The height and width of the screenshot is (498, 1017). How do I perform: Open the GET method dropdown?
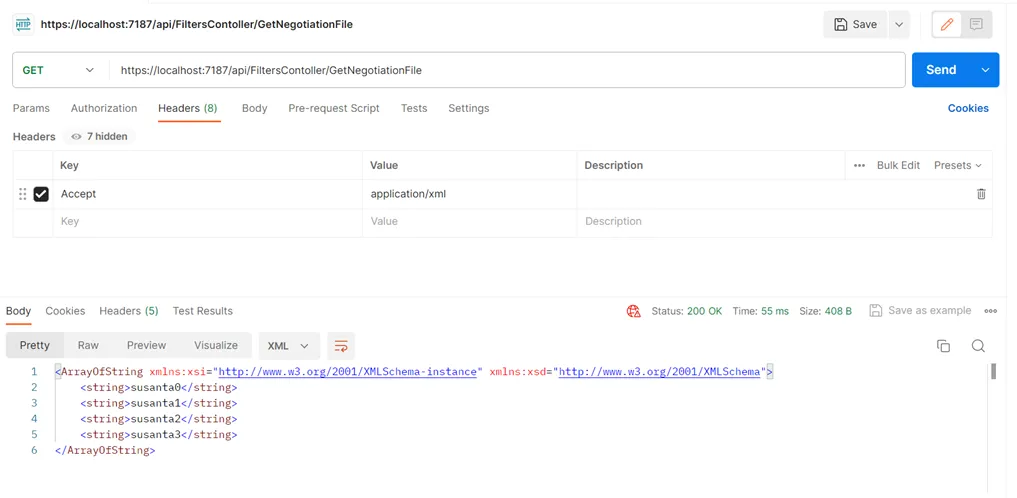pos(58,70)
